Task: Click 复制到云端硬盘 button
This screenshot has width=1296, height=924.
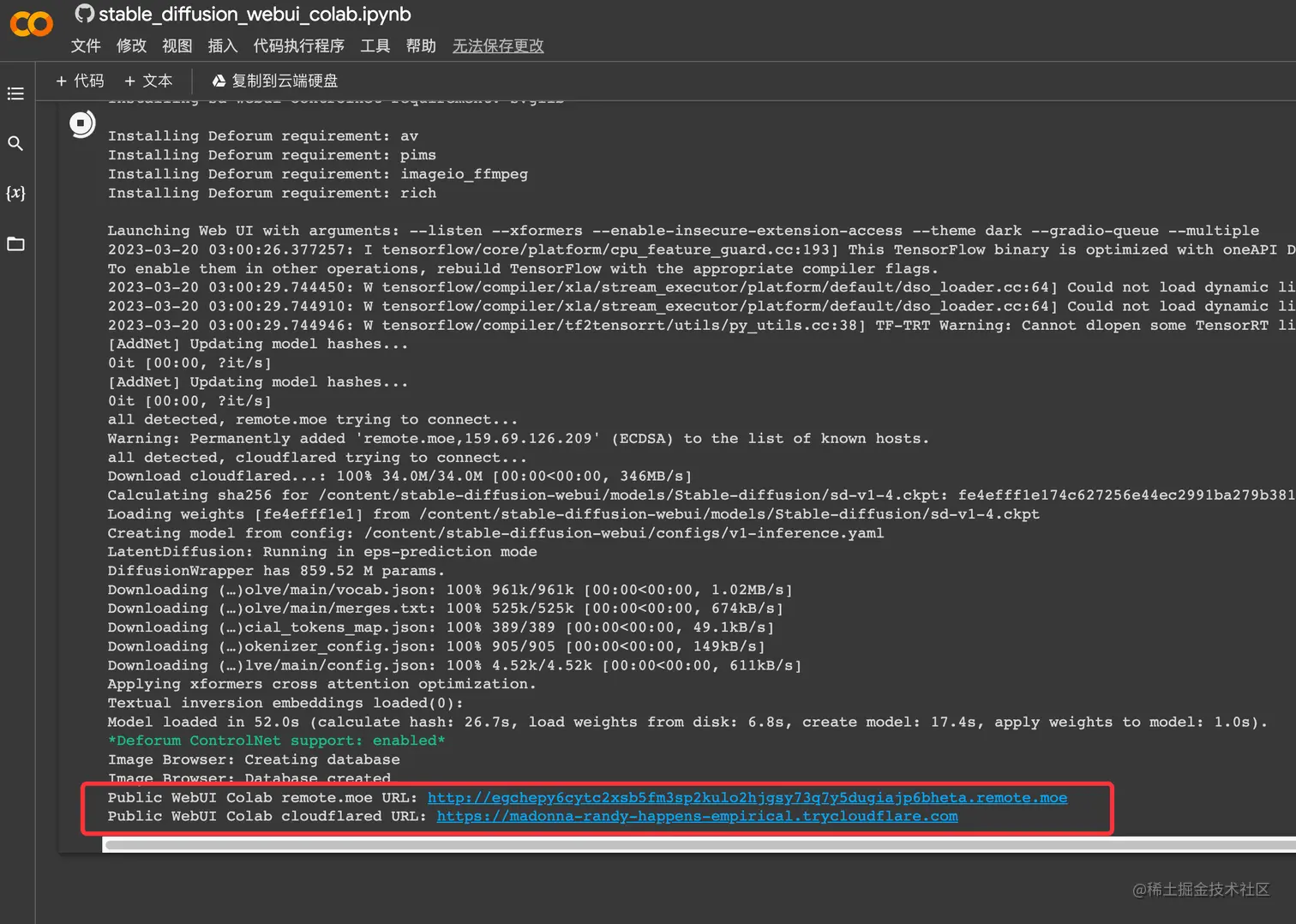Action: pos(274,81)
